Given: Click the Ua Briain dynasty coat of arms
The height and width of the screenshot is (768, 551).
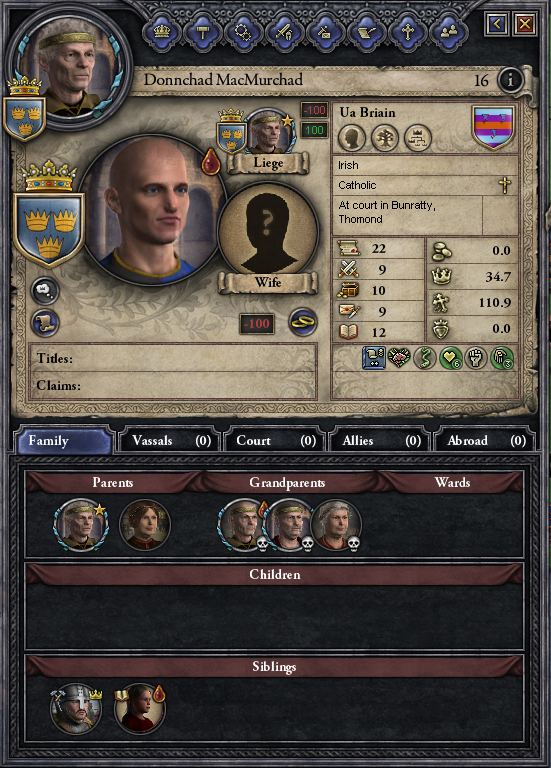Looking at the screenshot, I should coord(493,127).
